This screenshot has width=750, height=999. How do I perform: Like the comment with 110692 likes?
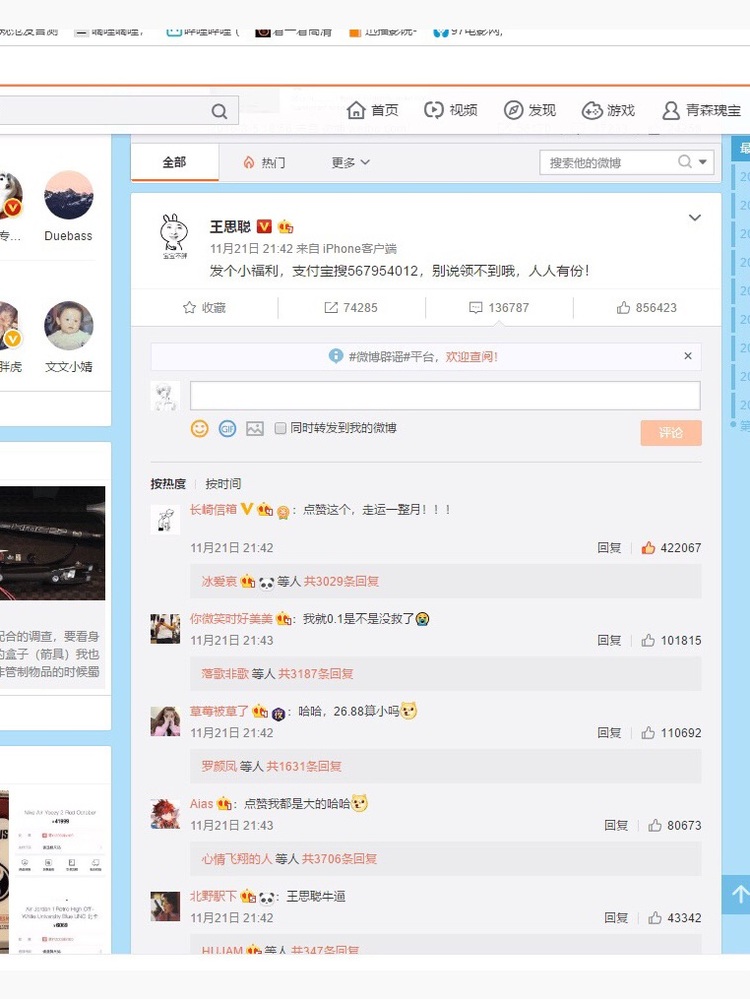click(x=648, y=733)
